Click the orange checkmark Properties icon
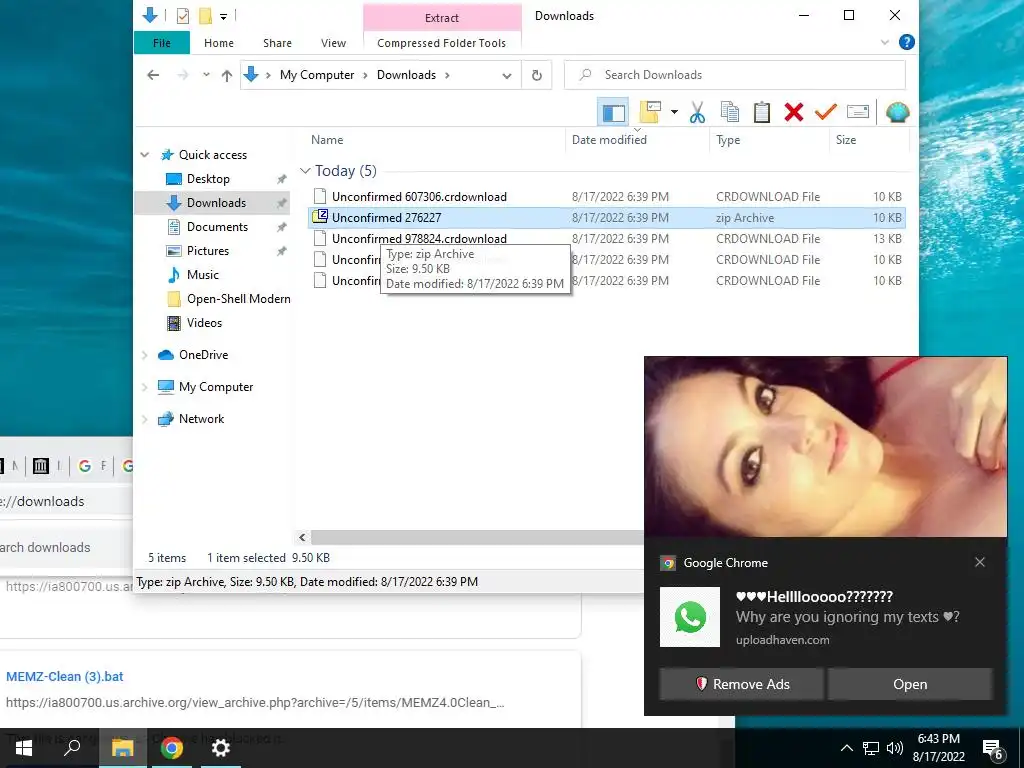This screenshot has width=1024, height=768. pos(825,112)
